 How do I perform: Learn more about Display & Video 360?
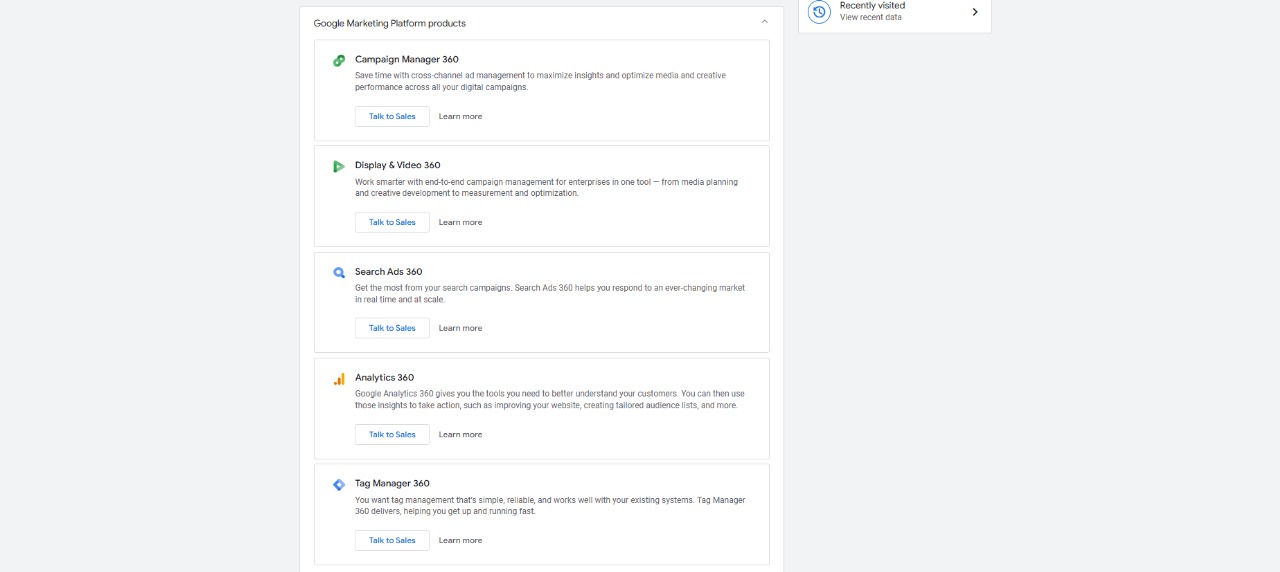tap(460, 222)
